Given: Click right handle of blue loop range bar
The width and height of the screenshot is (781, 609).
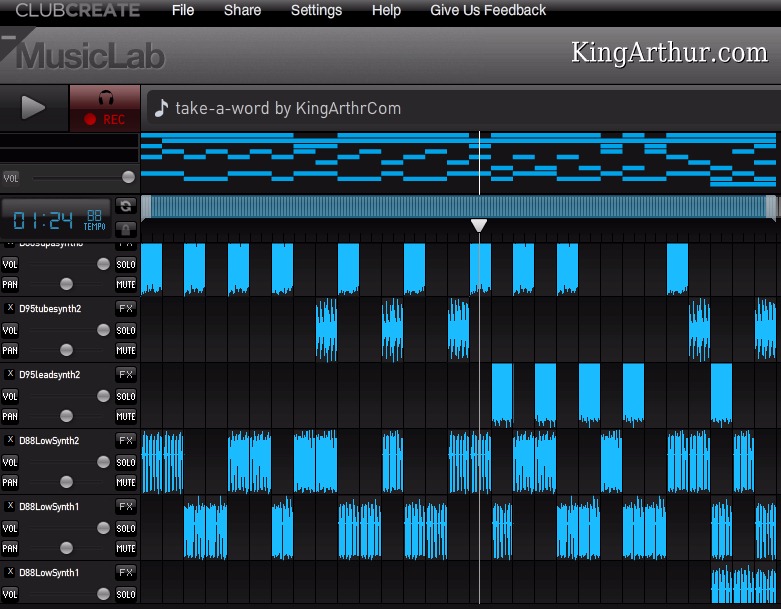Looking at the screenshot, I should [x=771, y=207].
